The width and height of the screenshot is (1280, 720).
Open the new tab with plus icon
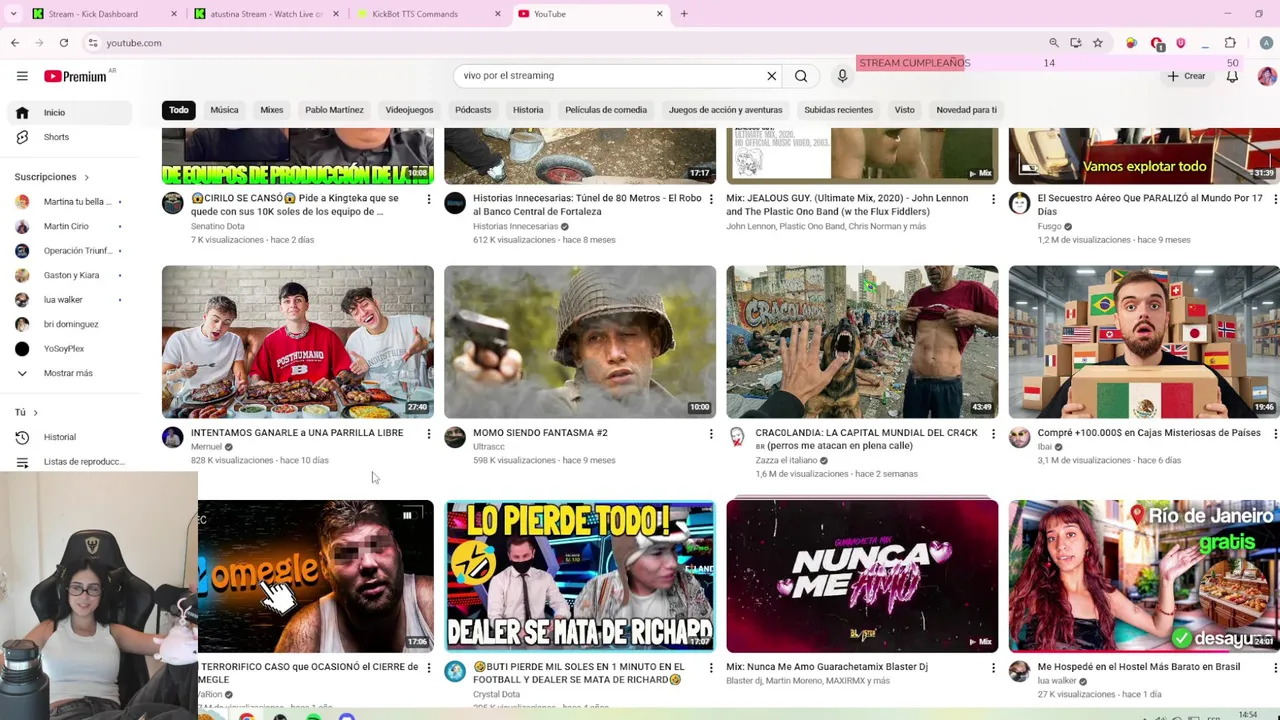pyautogui.click(x=684, y=14)
